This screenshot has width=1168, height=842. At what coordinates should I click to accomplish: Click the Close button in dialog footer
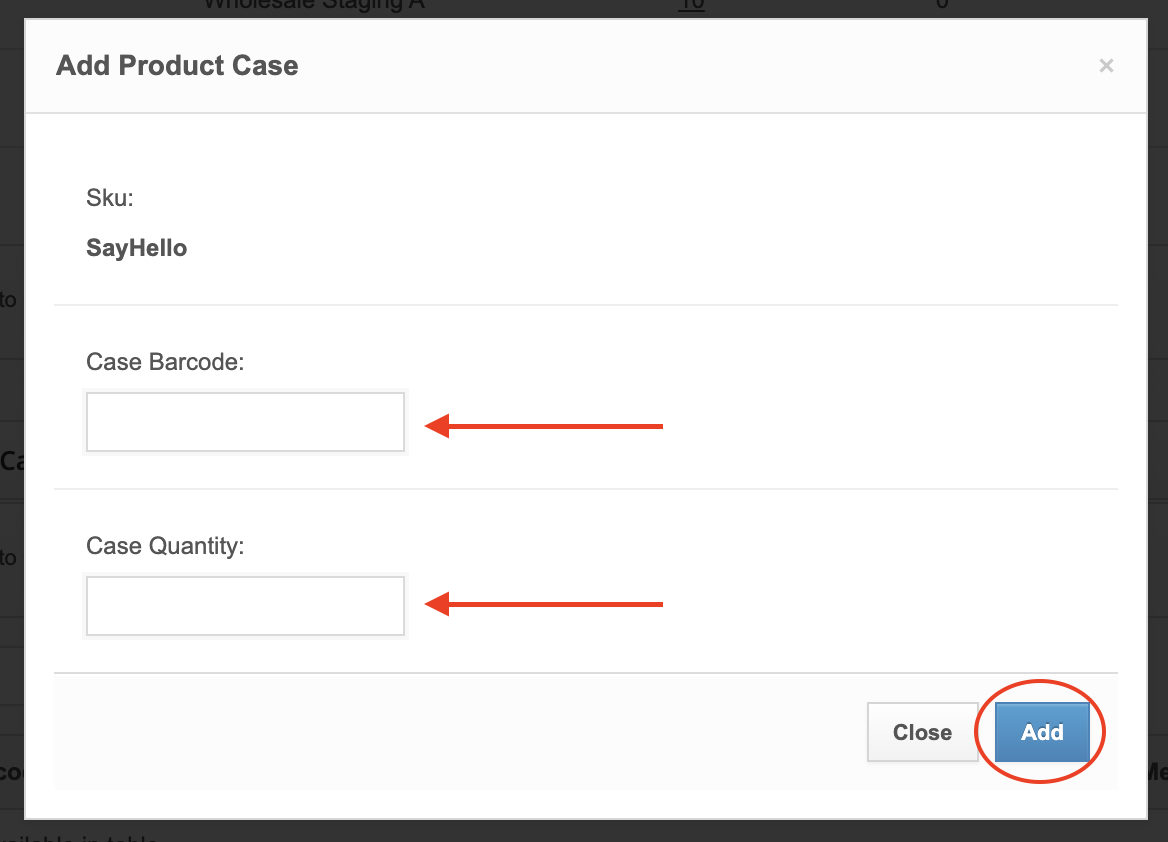[922, 732]
